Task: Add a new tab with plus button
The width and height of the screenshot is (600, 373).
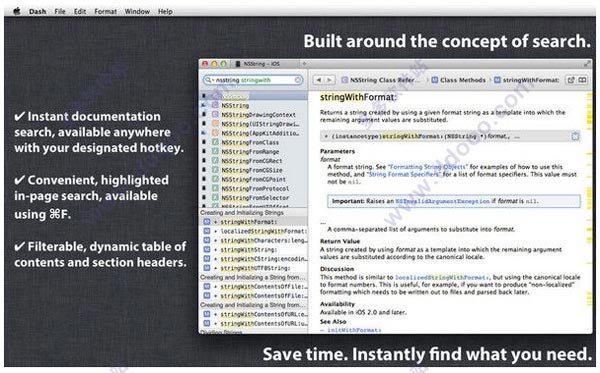Action: pos(304,64)
